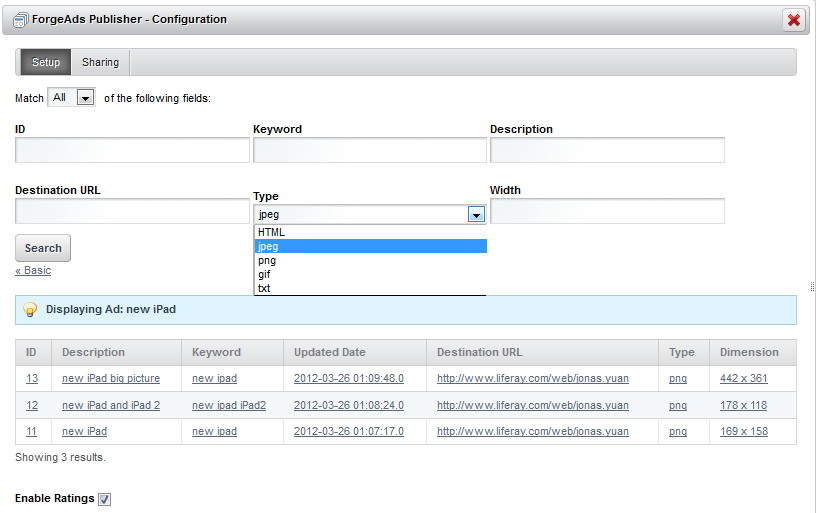816x513 pixels.
Task: Click the 442 x 361 dimension link
Action: 744,378
